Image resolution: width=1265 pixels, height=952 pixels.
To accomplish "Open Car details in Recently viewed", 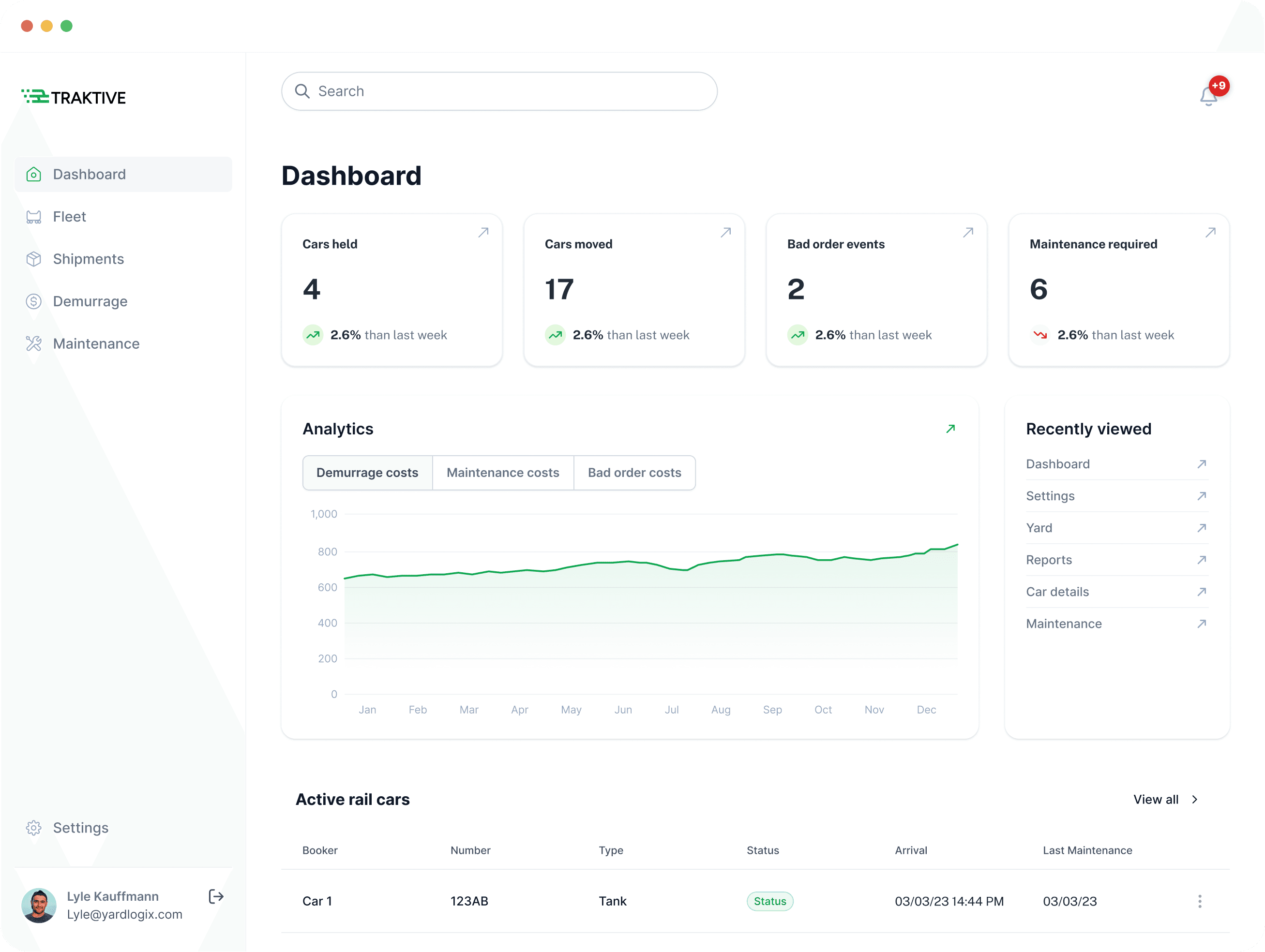I will [x=1057, y=592].
